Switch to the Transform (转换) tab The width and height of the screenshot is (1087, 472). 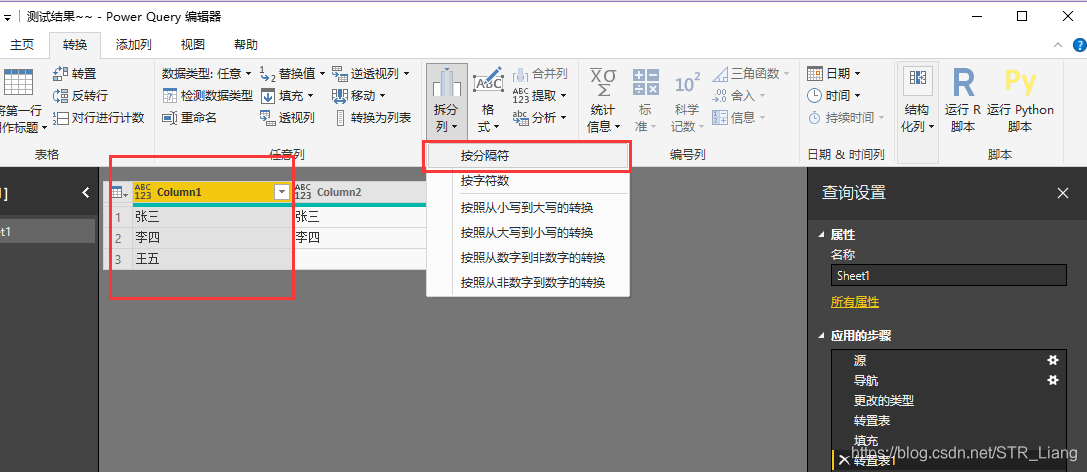75,45
